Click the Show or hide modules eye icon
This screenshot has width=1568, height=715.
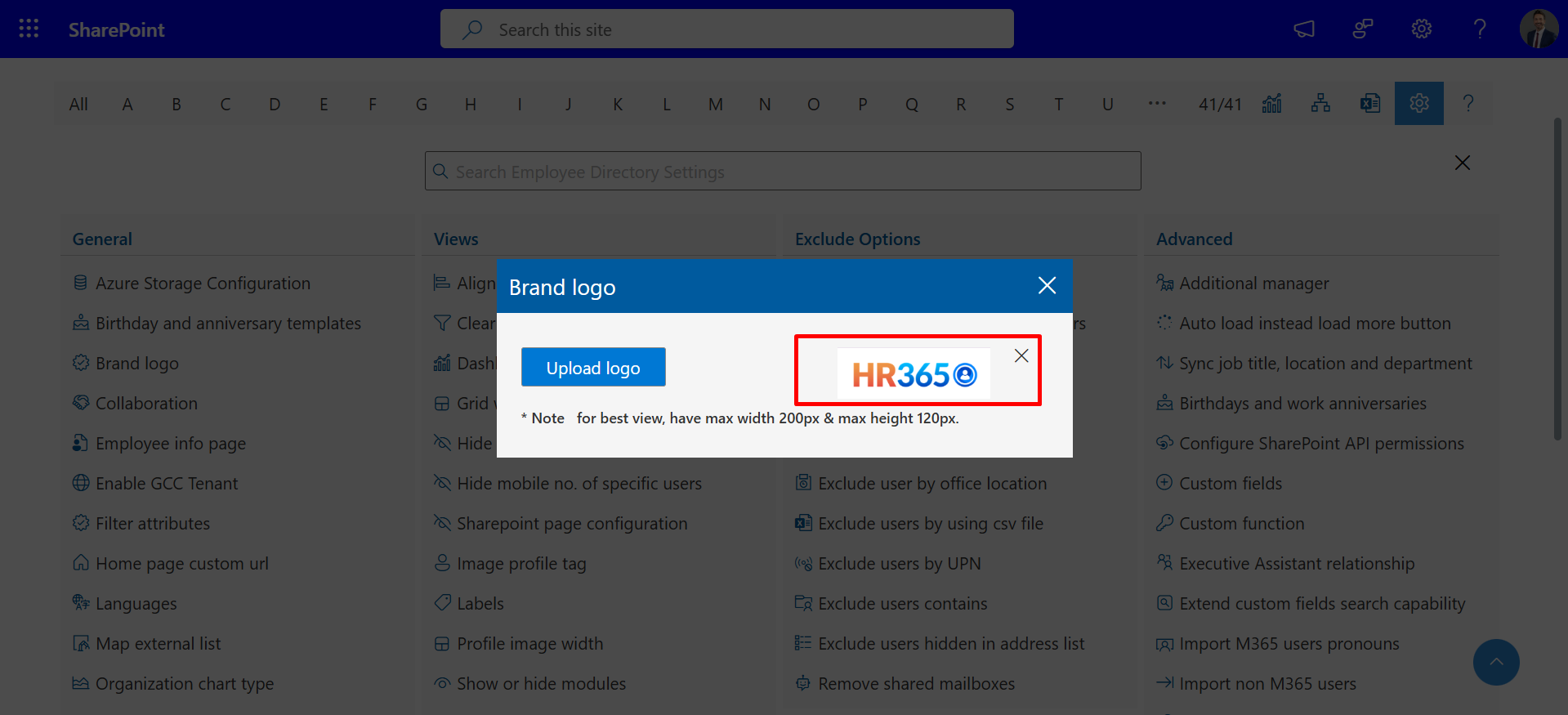click(x=442, y=683)
